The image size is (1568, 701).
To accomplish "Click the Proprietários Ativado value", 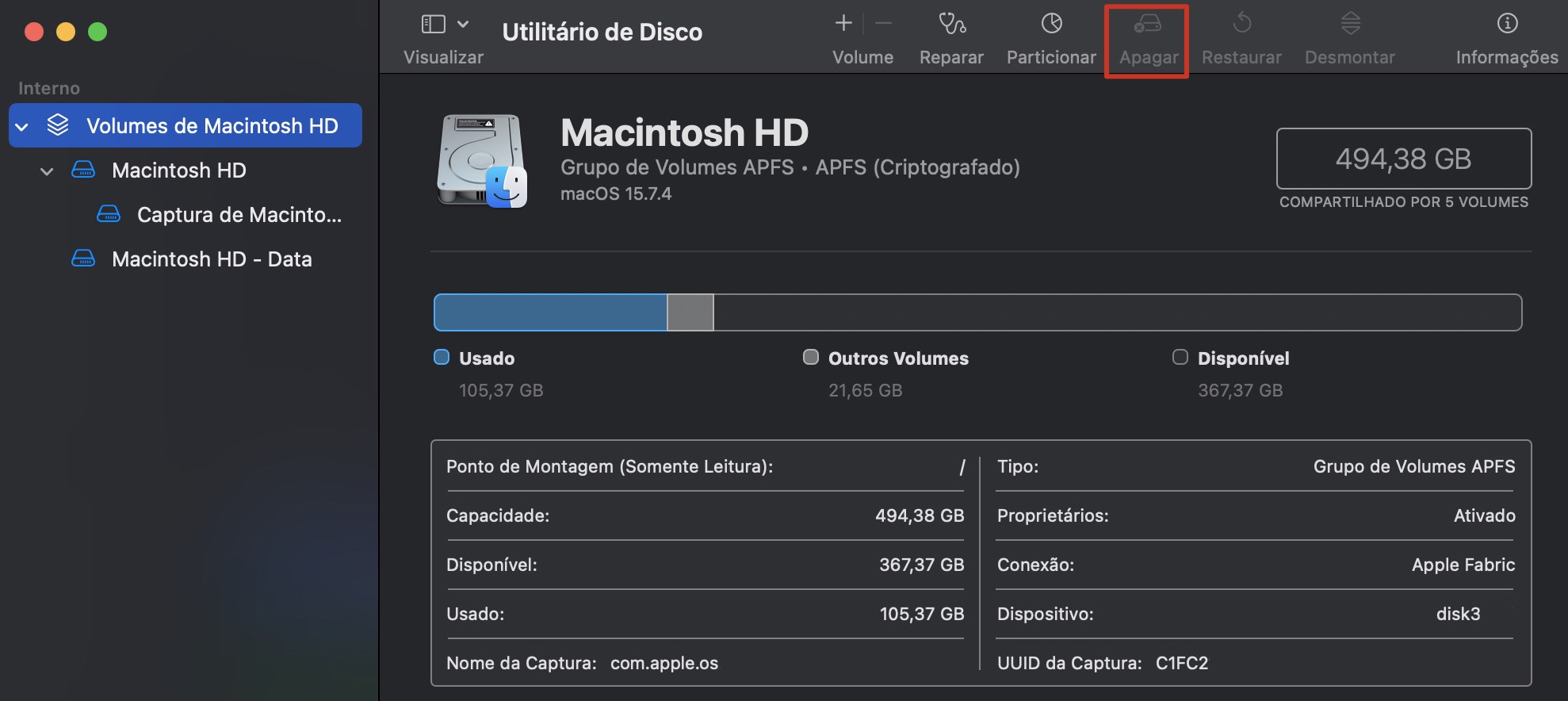I will pos(1484,515).
